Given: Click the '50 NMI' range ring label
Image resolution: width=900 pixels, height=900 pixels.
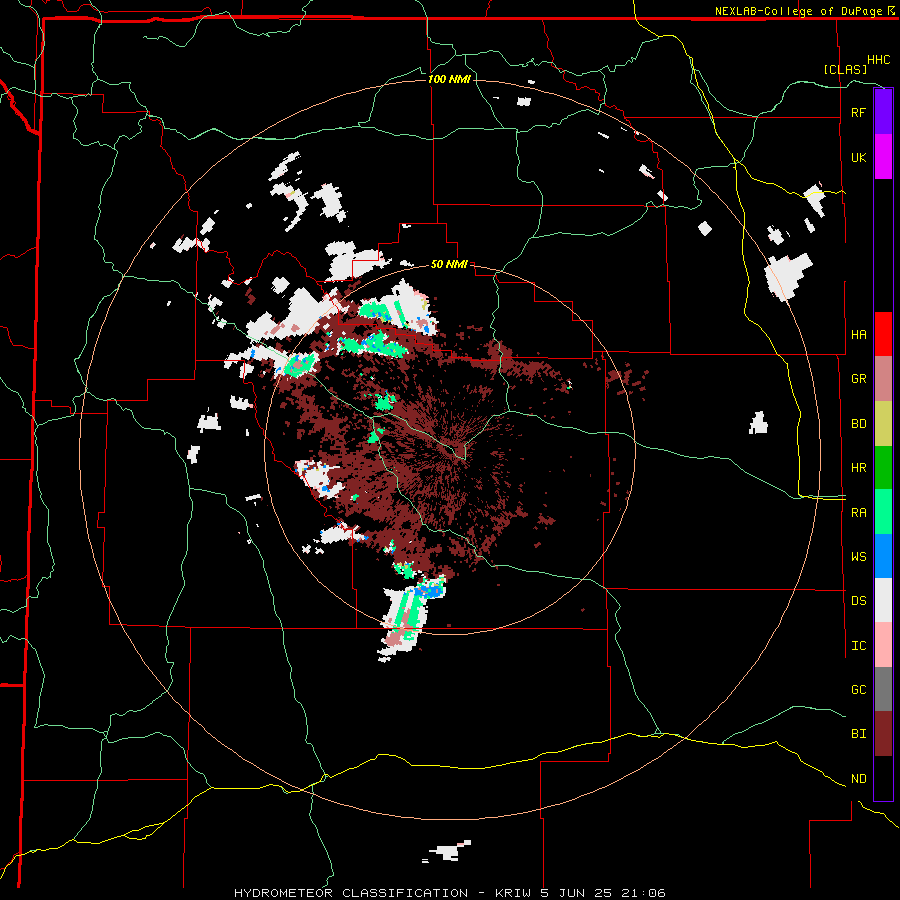Looking at the screenshot, I should (x=449, y=265).
